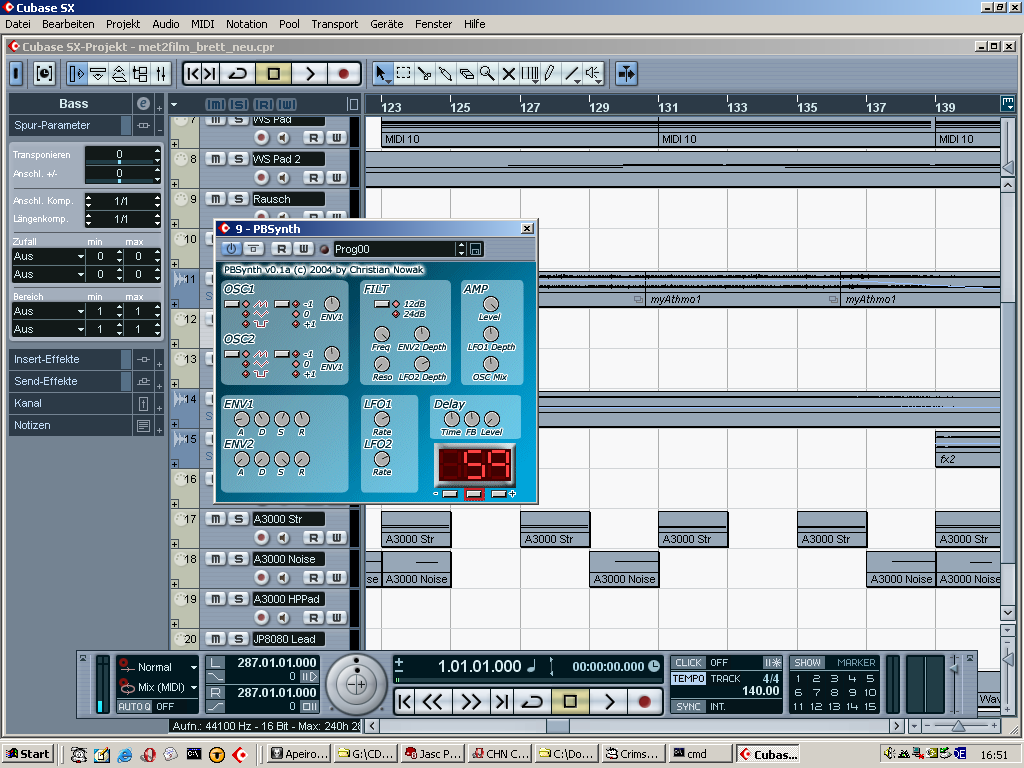Select the Zoom magnifier tool
The height and width of the screenshot is (768, 1024).
click(487, 73)
